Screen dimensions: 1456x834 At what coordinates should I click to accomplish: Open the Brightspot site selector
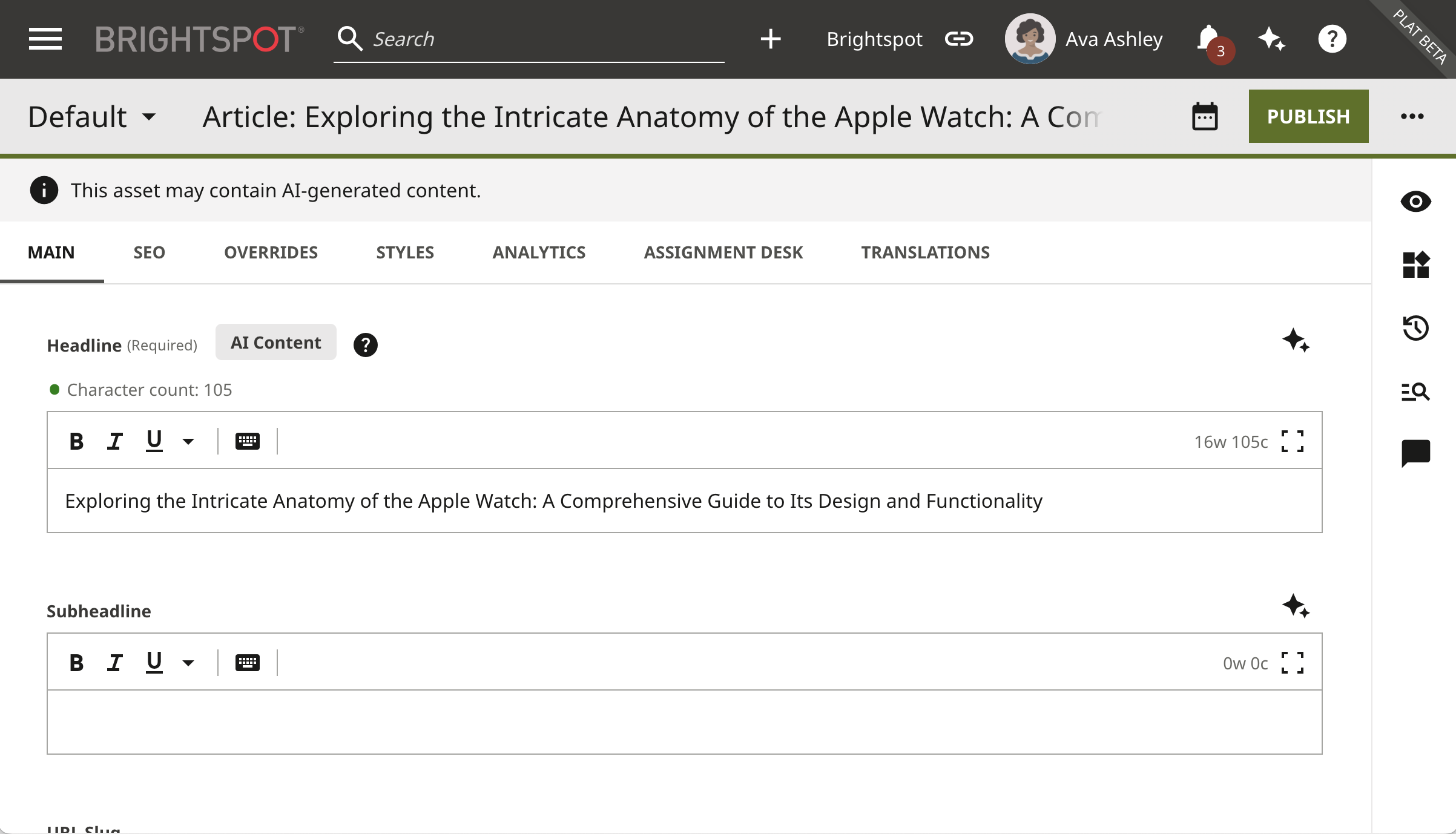coord(874,39)
